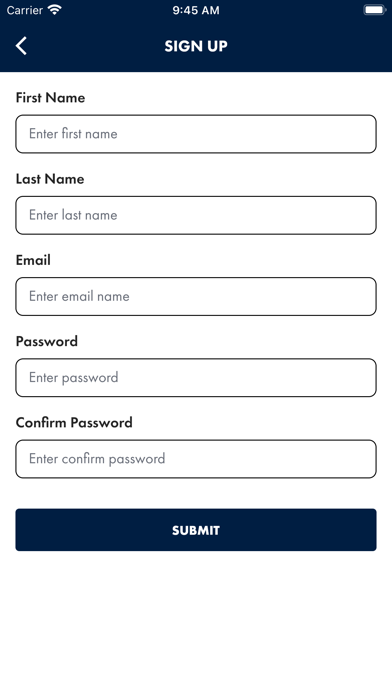Tap the Carrier text in status bar
Image resolution: width=392 pixels, height=696 pixels.
24,10
